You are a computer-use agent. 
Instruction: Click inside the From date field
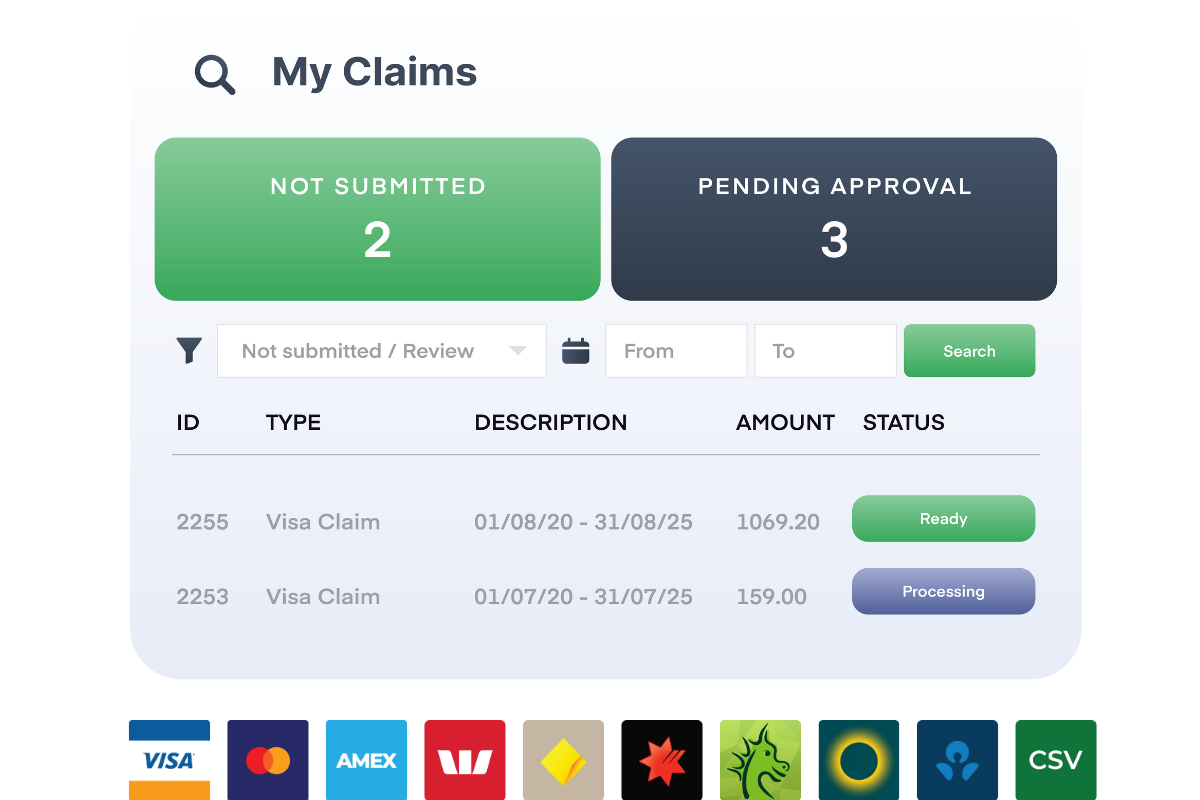tap(675, 351)
